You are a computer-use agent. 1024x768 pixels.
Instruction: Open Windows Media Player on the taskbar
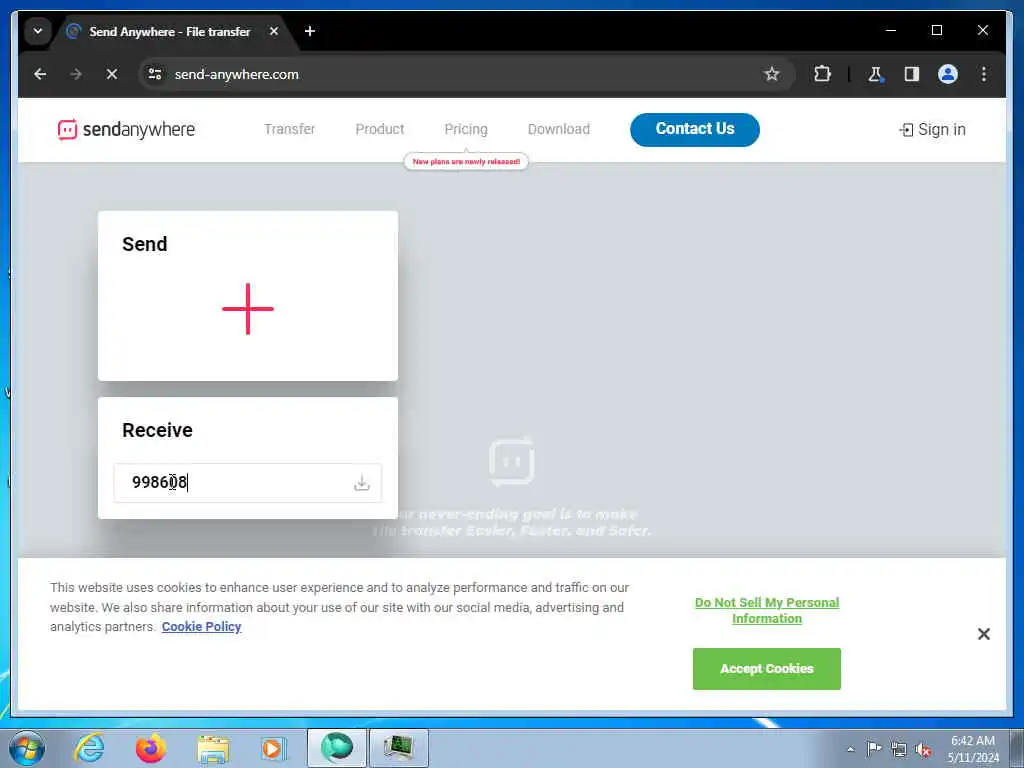coord(273,748)
